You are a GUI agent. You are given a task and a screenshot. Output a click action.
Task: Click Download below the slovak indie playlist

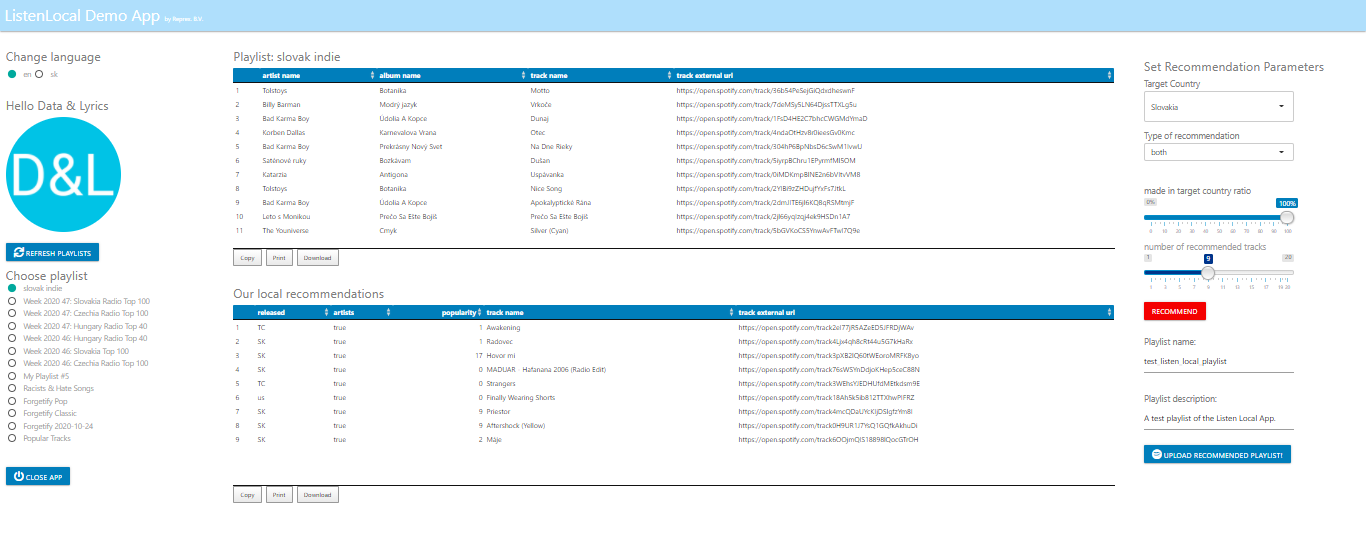[x=317, y=258]
